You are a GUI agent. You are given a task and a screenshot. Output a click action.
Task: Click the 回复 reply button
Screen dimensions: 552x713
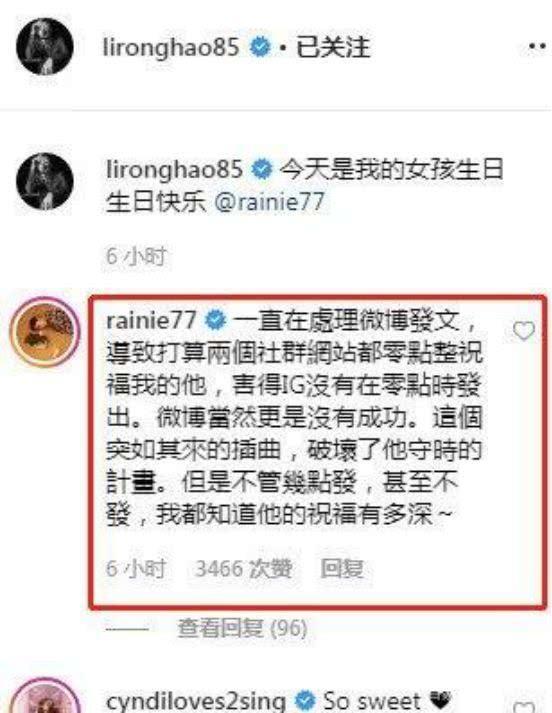[342, 568]
